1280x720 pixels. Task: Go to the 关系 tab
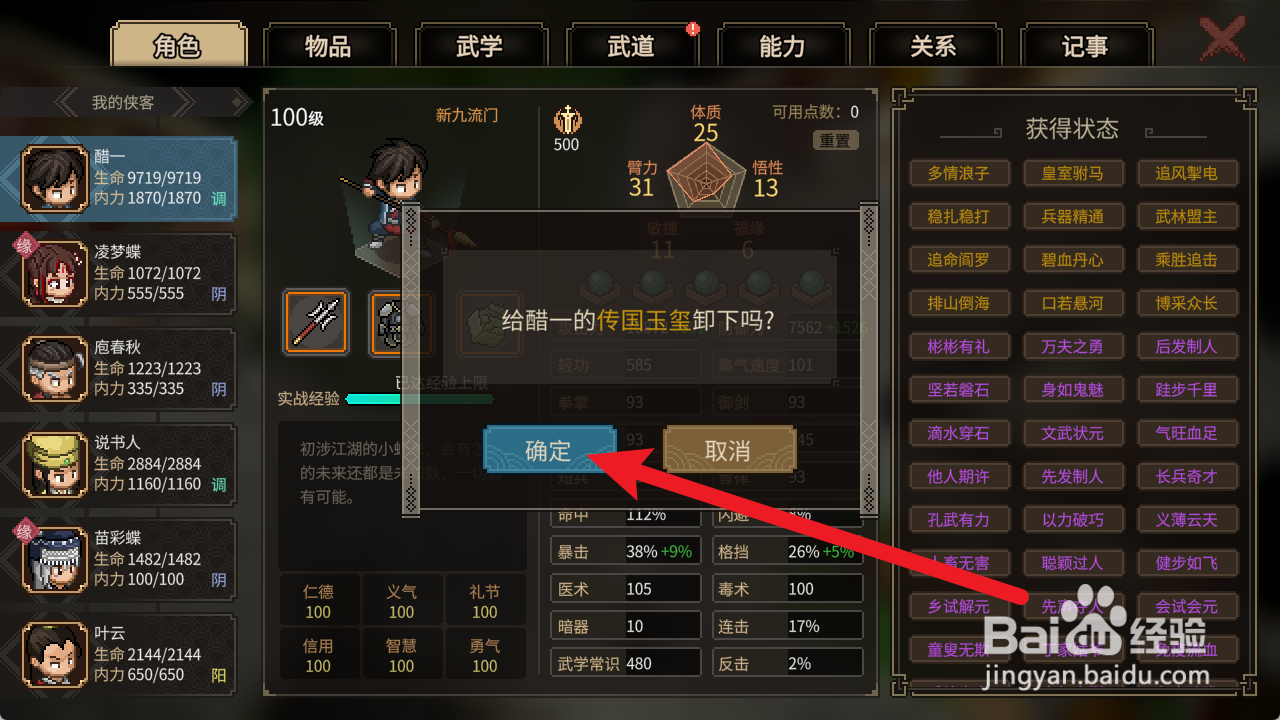[x=934, y=47]
